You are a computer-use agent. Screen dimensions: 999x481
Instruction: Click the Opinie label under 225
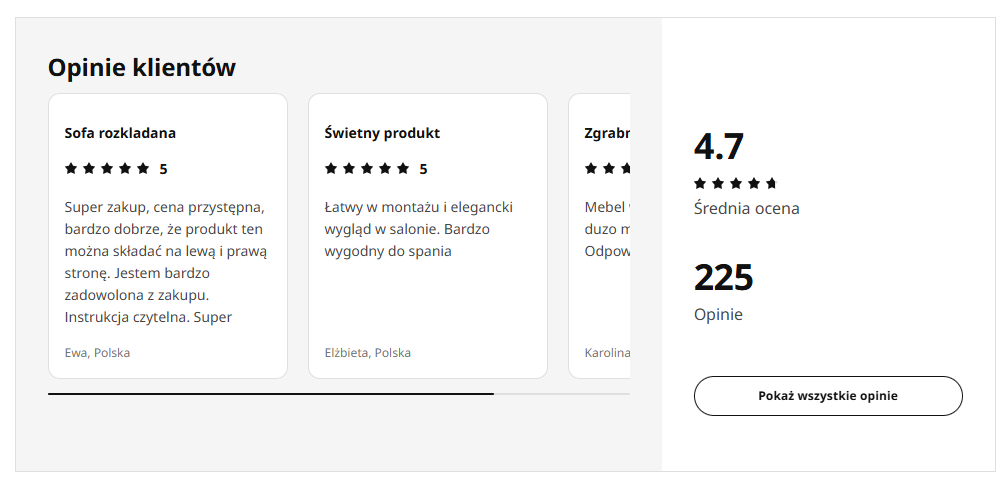coord(718,314)
